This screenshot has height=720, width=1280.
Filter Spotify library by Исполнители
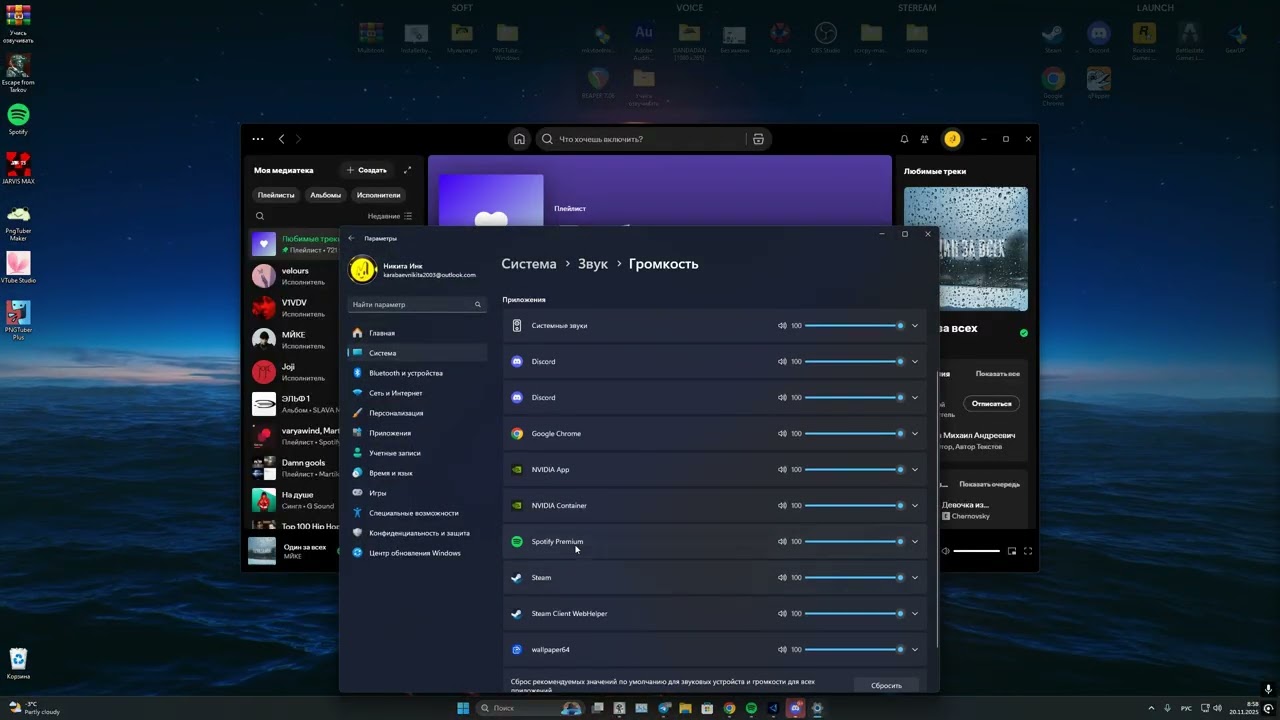378,195
